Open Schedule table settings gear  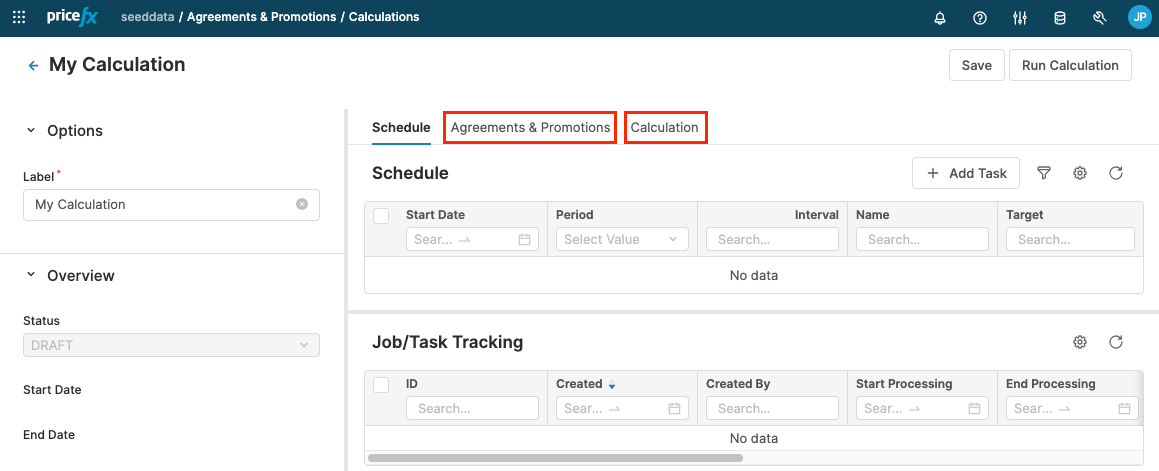pyautogui.click(x=1080, y=173)
